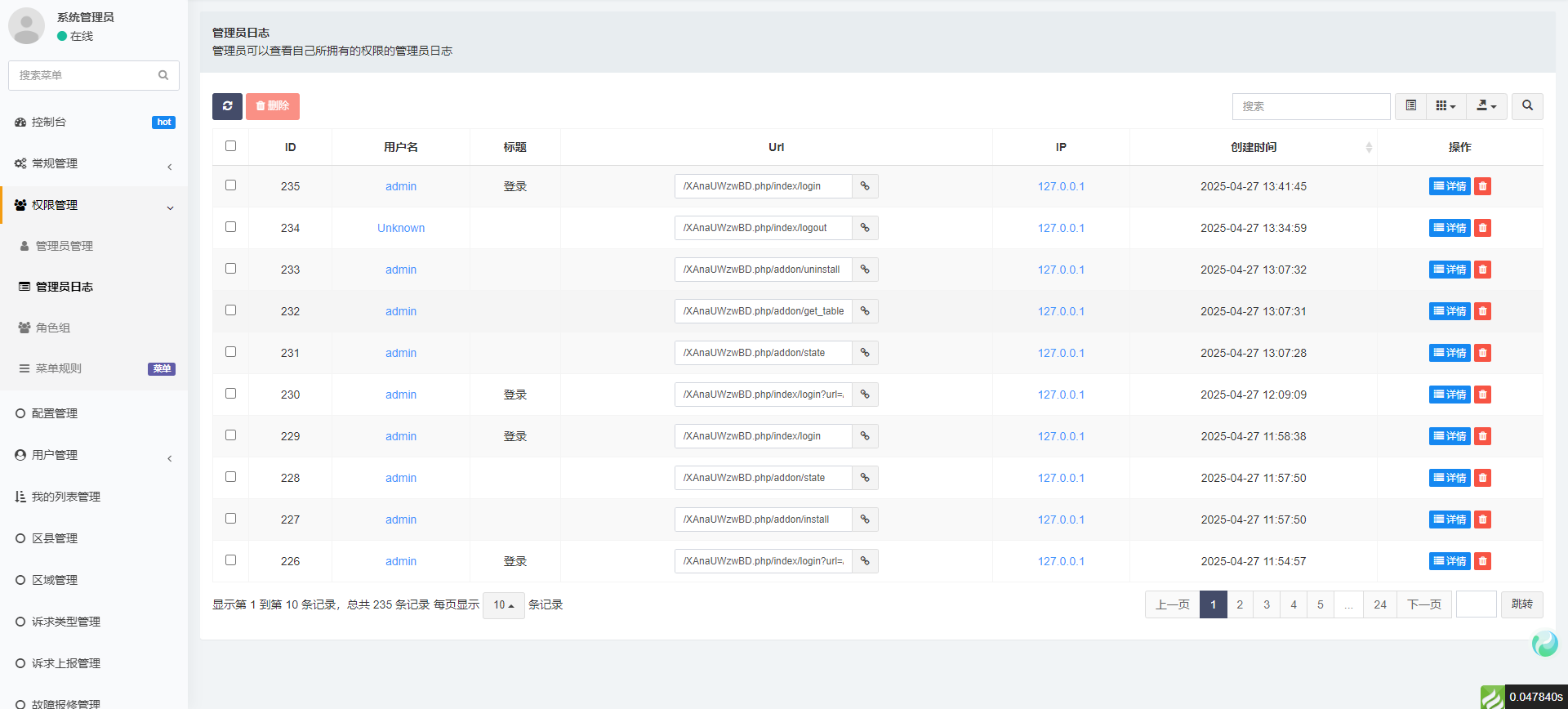The width and height of the screenshot is (1568, 709).
Task: Click the link icon beside the index/logout URL
Action: 865,228
